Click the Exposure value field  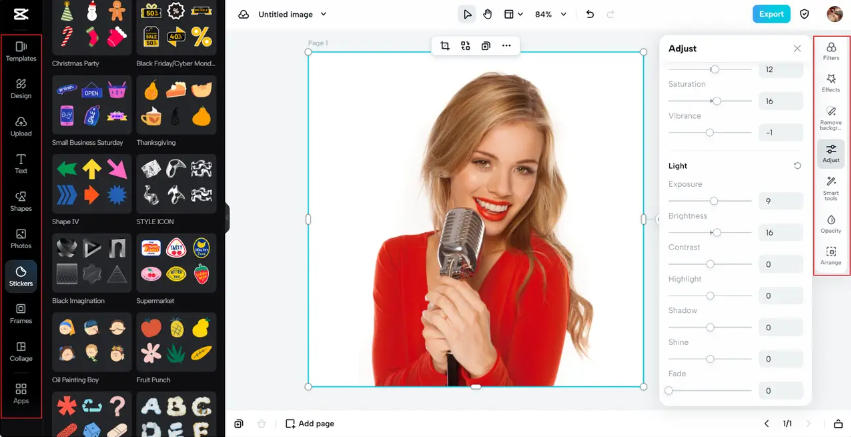(780, 201)
